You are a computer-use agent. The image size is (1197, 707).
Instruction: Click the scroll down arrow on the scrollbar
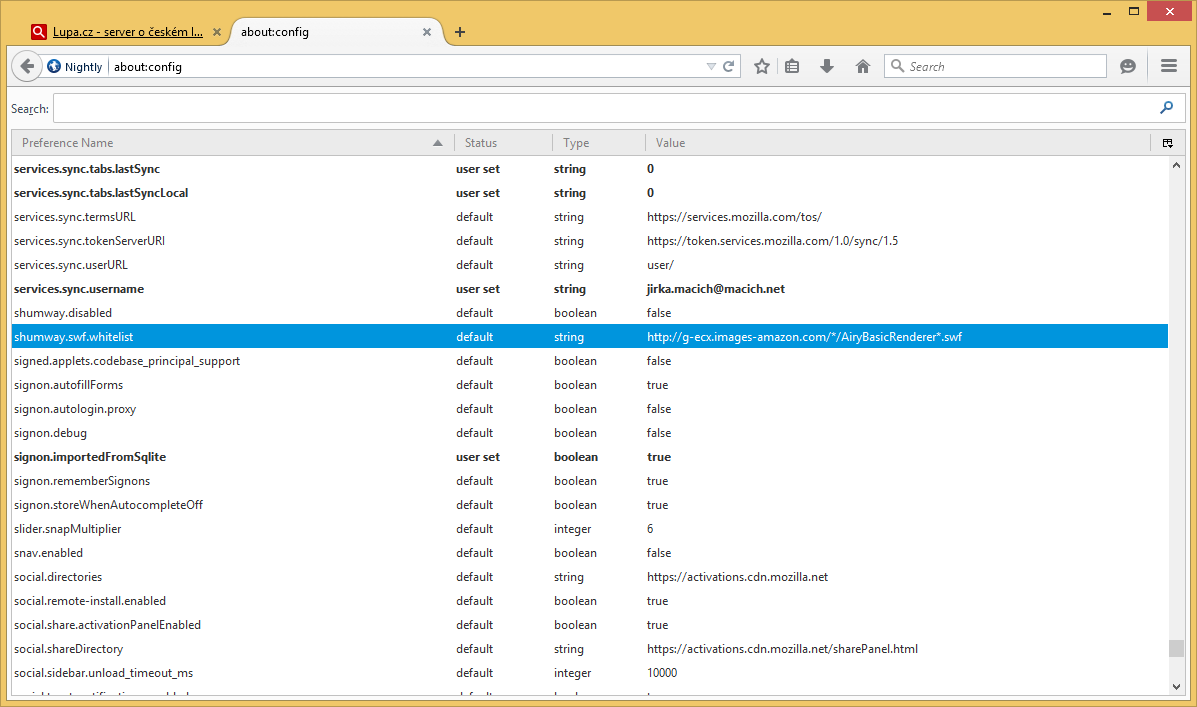click(x=1177, y=686)
